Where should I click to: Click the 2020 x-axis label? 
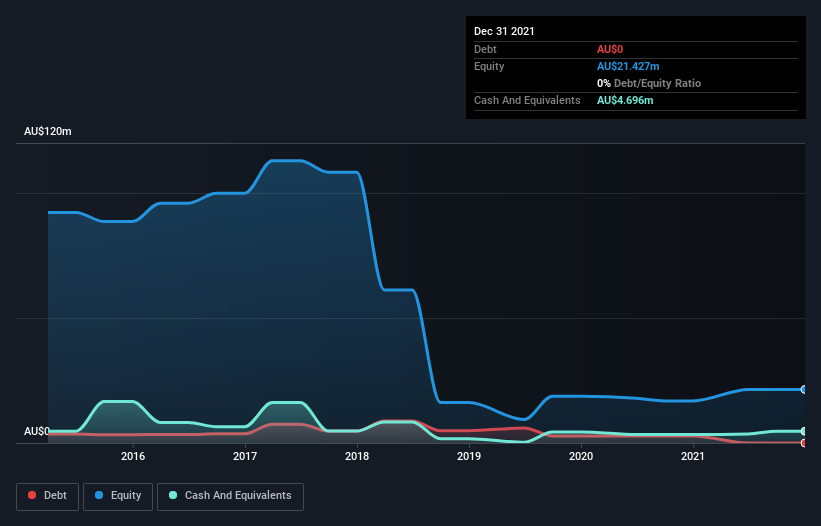[581, 456]
